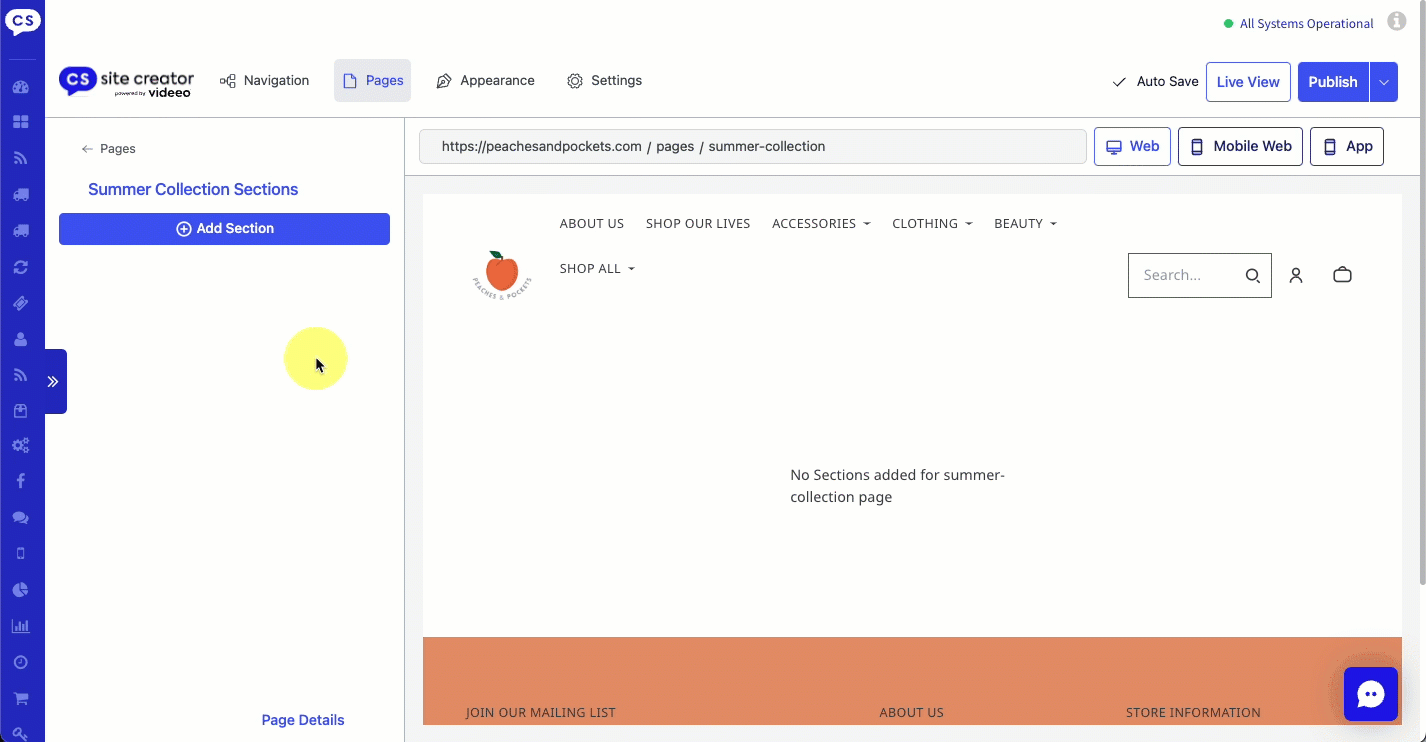The width and height of the screenshot is (1426, 742).
Task: Switch preview to Mobile Web view
Action: click(x=1240, y=146)
